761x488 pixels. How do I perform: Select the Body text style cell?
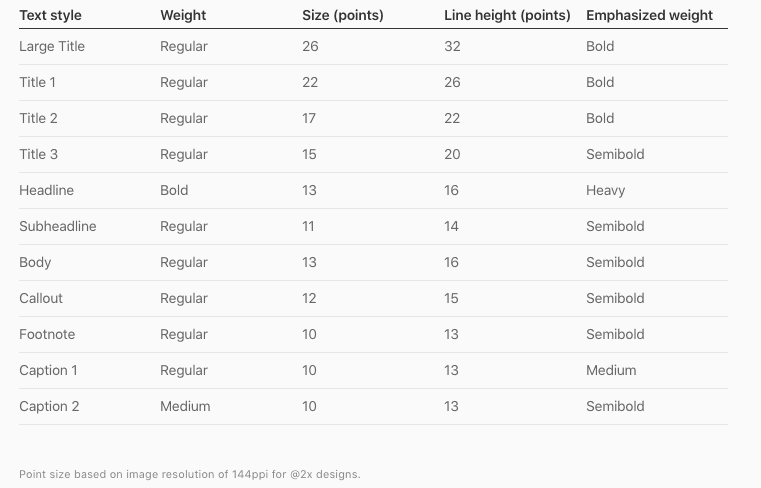[x=35, y=262]
